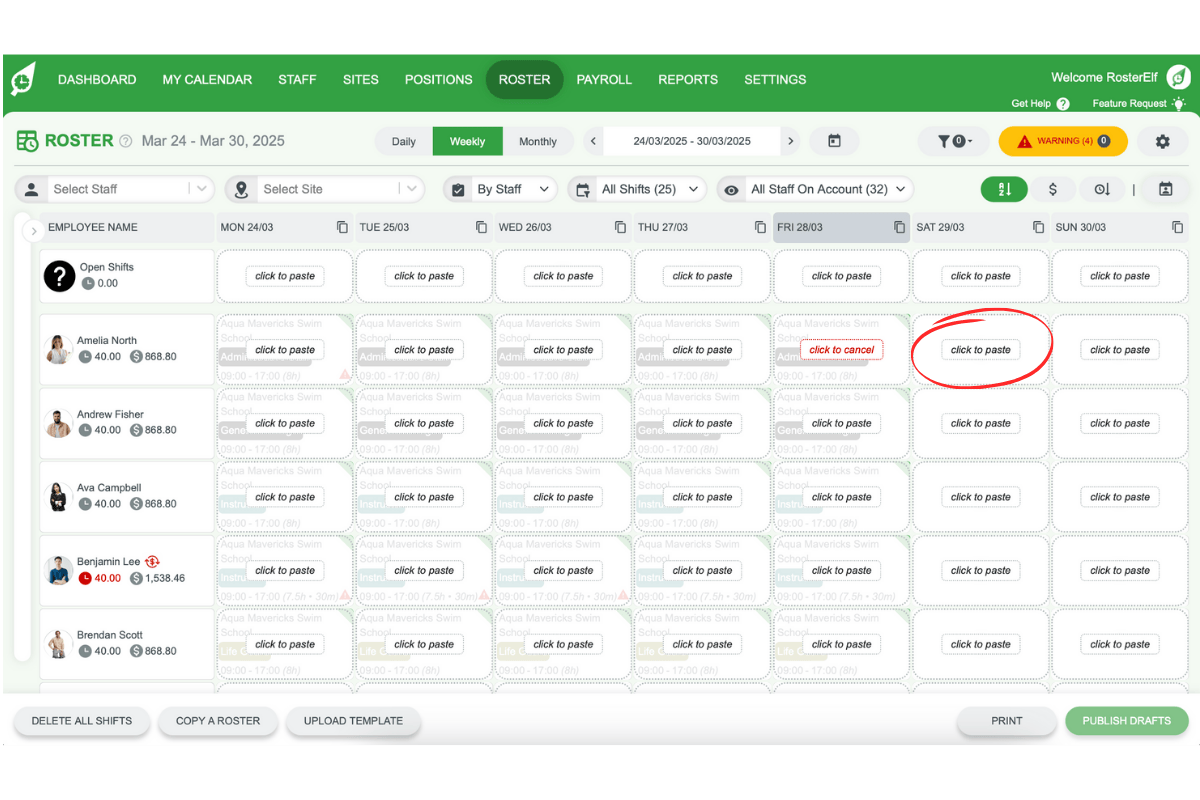The image size is (1200, 800).
Task: Open user profile avatar top right
Action: click(x=1180, y=77)
